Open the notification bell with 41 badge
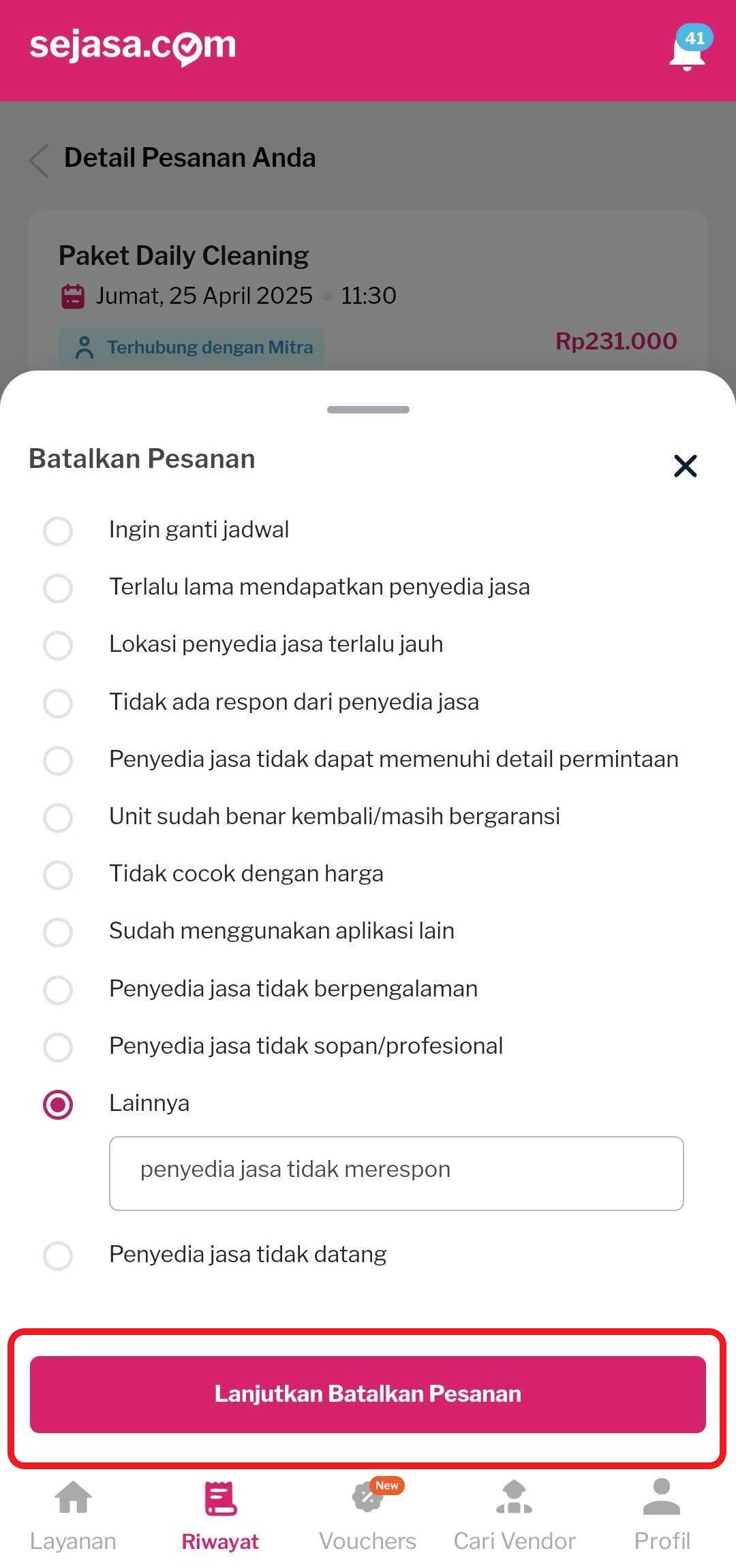 tap(688, 50)
